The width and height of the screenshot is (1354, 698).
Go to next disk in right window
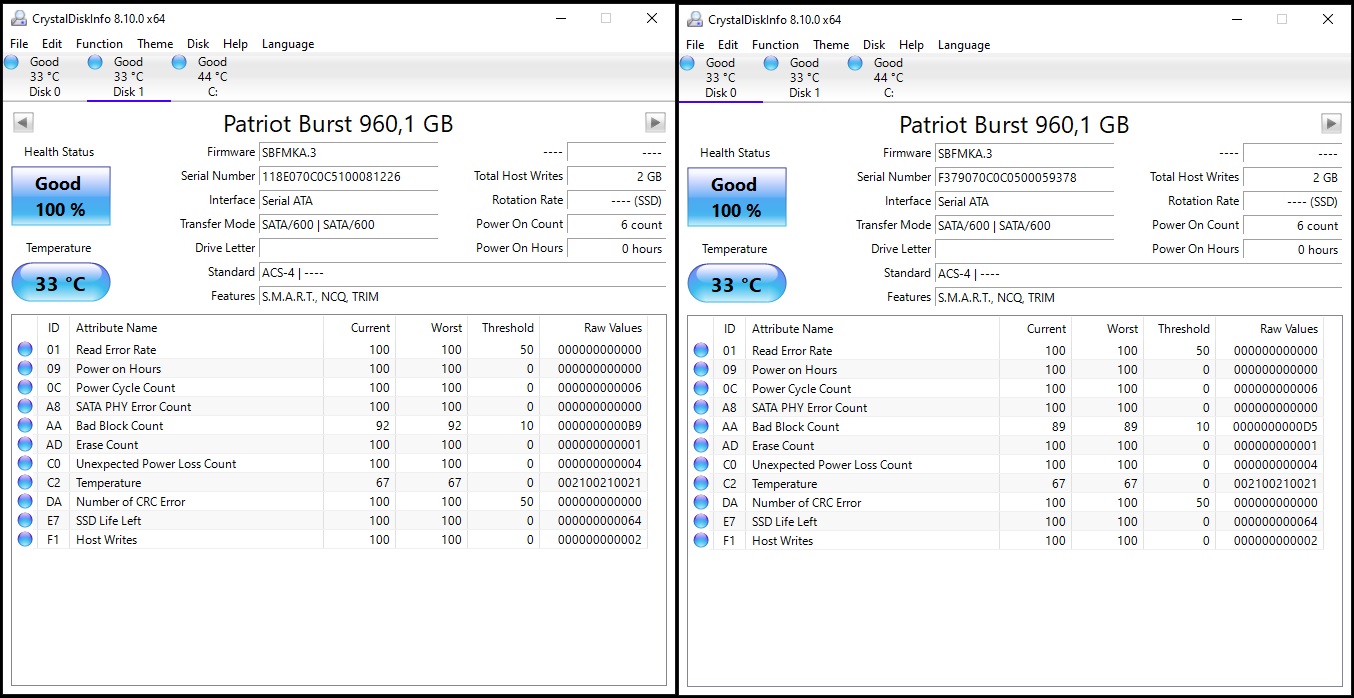pyautogui.click(x=1331, y=123)
